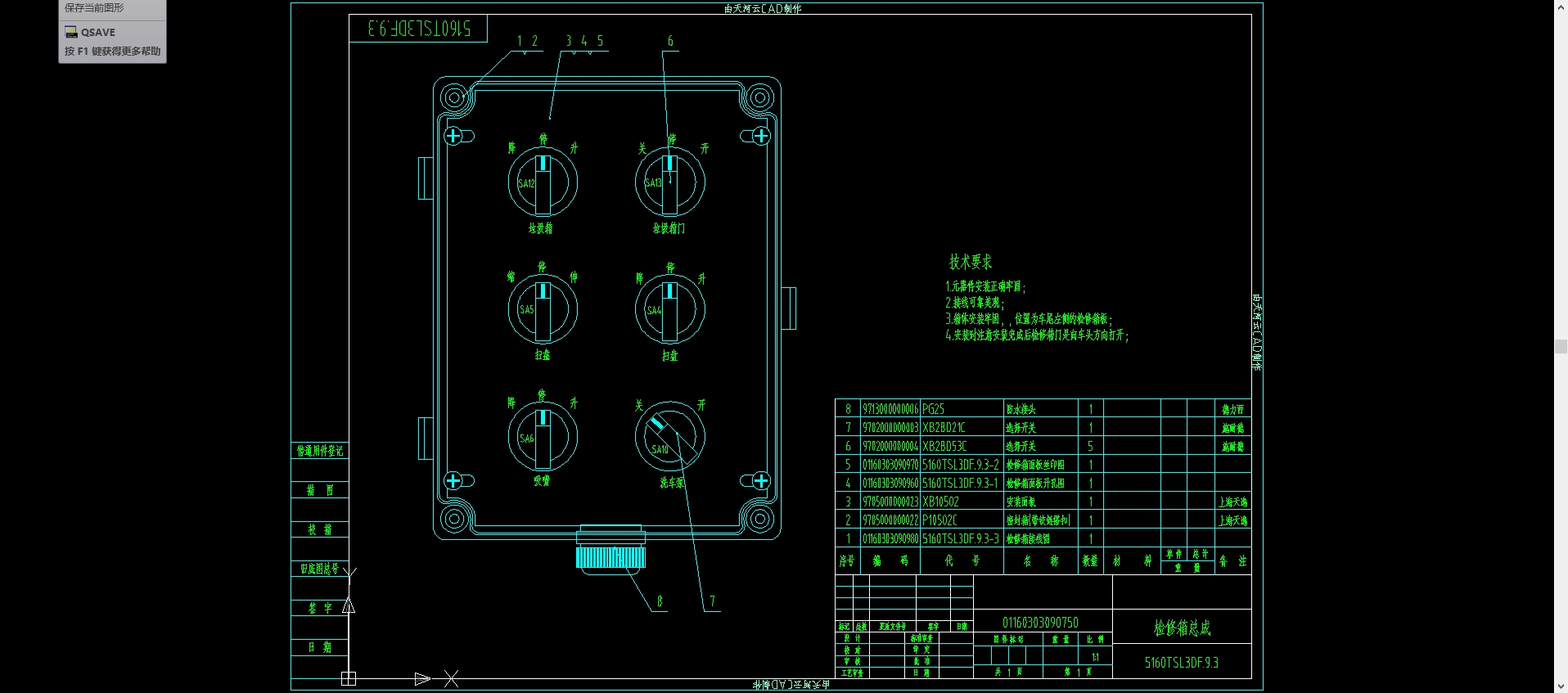Click the 洗车泵 label under SA10
Viewport: 1568px width, 693px height.
[673, 483]
